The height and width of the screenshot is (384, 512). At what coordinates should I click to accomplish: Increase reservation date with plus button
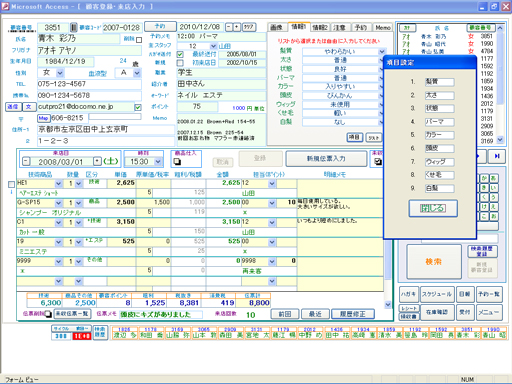pyautogui.click(x=237, y=27)
